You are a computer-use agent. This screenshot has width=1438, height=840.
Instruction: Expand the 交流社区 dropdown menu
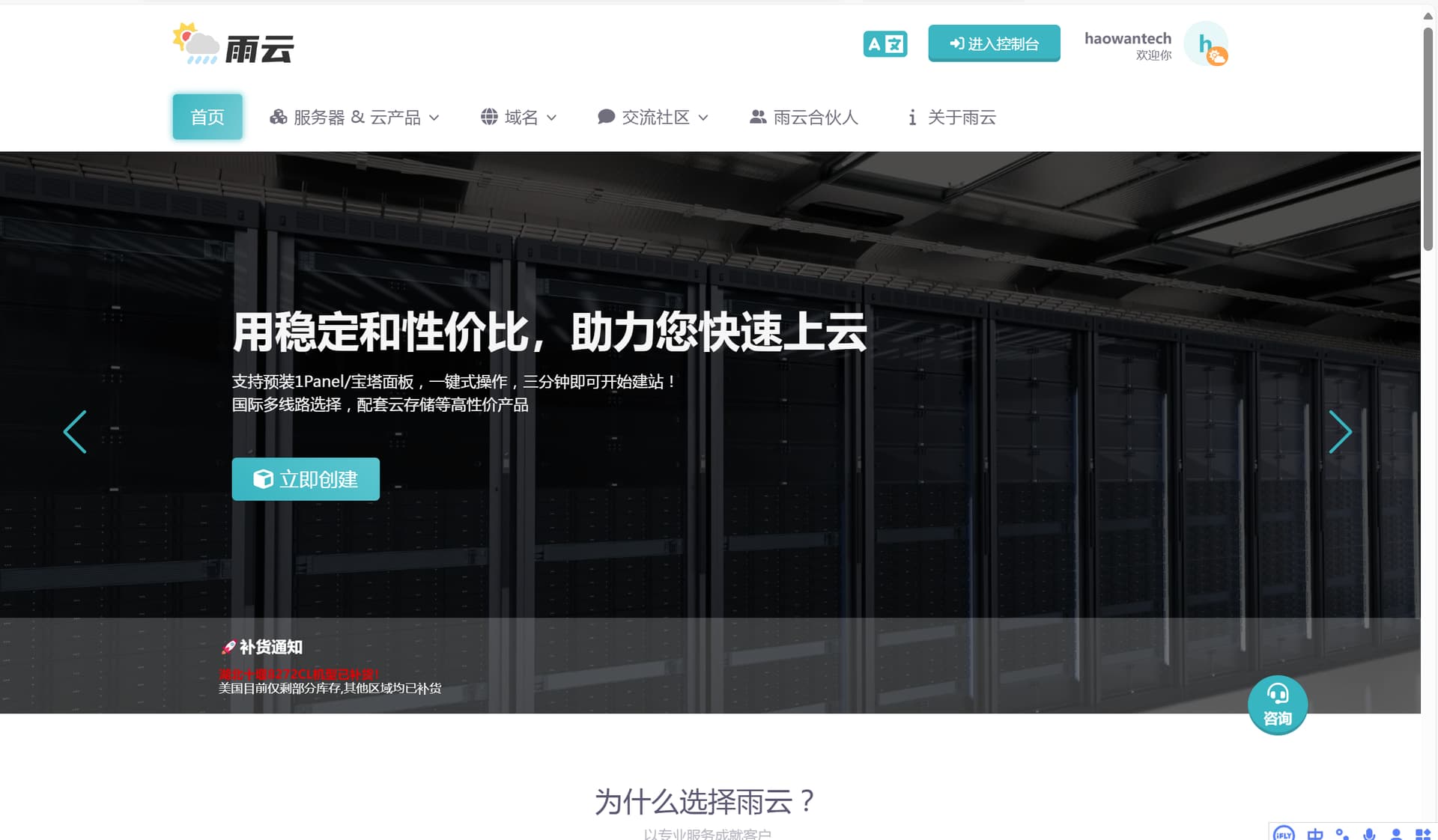click(652, 118)
